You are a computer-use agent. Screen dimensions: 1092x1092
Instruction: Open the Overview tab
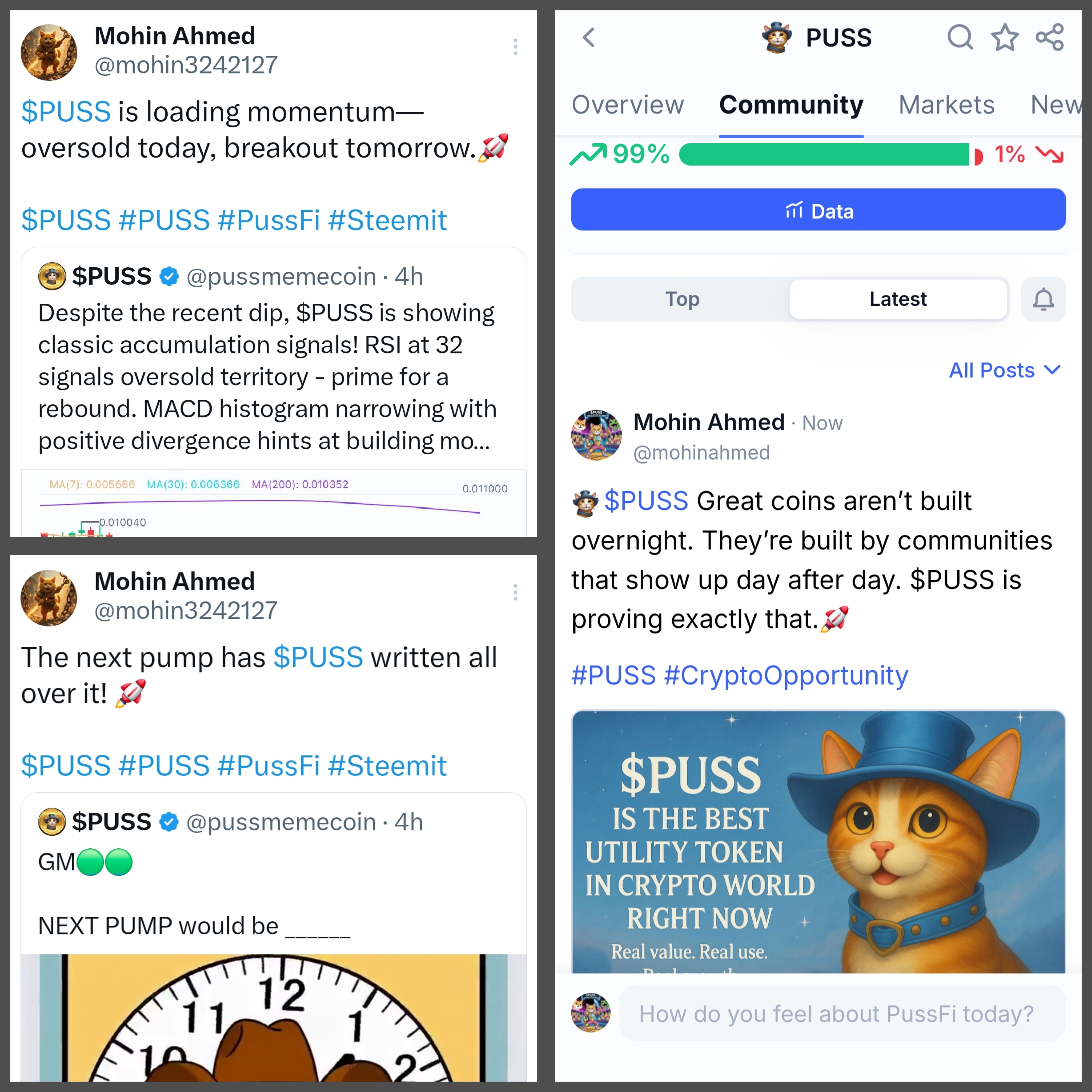pos(627,105)
